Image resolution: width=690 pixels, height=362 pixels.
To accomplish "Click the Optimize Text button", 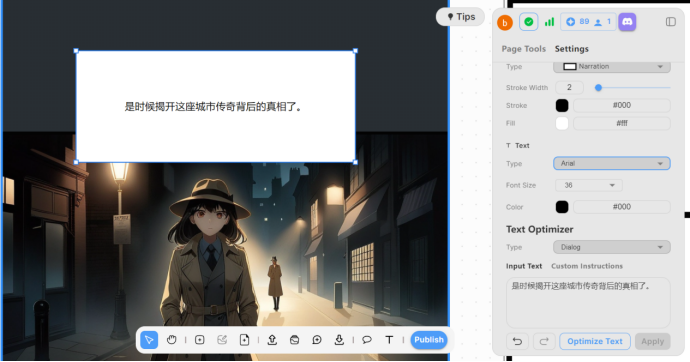I will tap(595, 341).
